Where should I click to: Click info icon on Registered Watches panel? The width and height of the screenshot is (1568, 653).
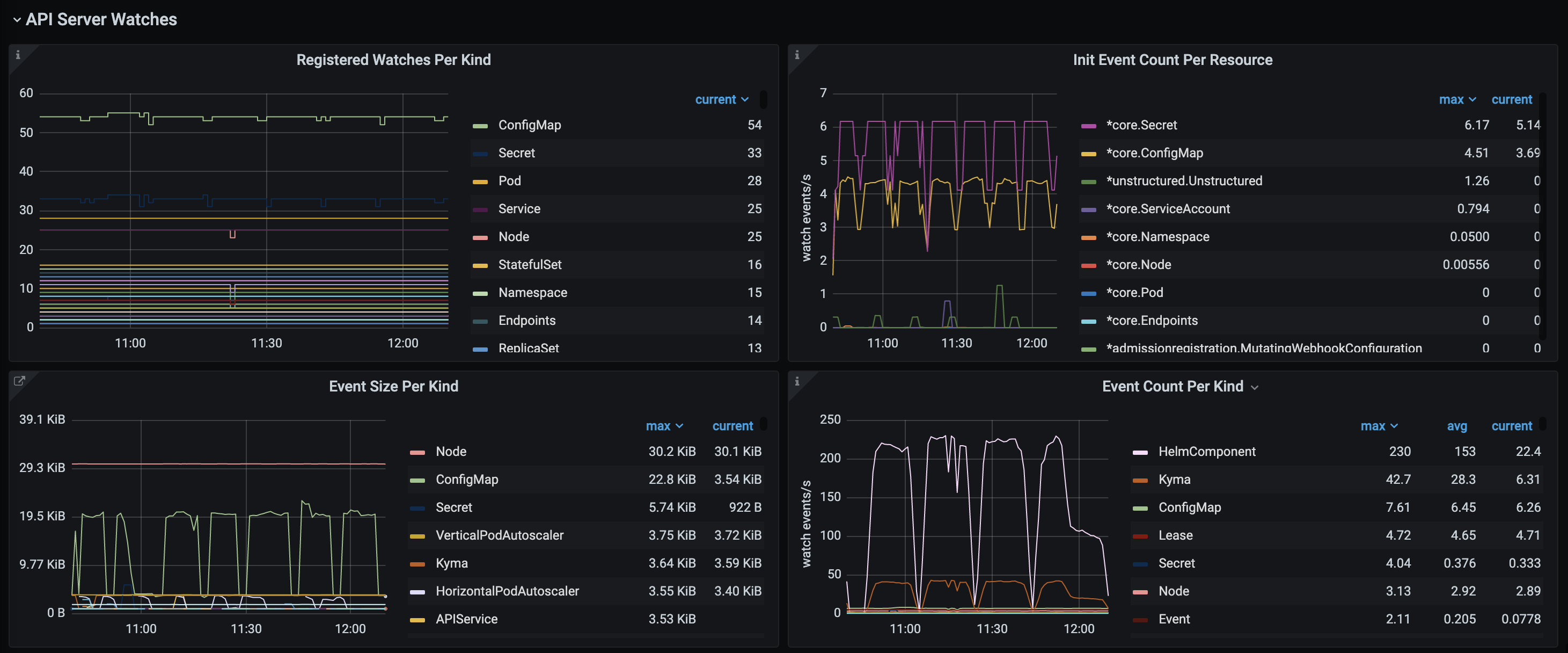pos(18,55)
